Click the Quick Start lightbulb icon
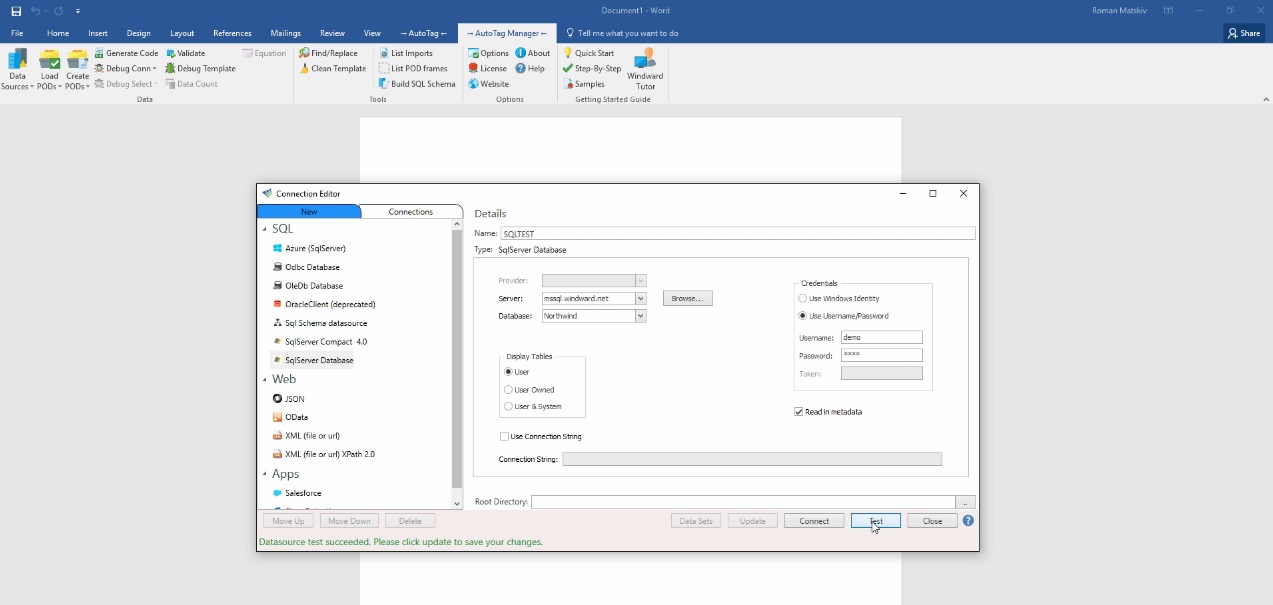The height and width of the screenshot is (605, 1273). [x=568, y=53]
